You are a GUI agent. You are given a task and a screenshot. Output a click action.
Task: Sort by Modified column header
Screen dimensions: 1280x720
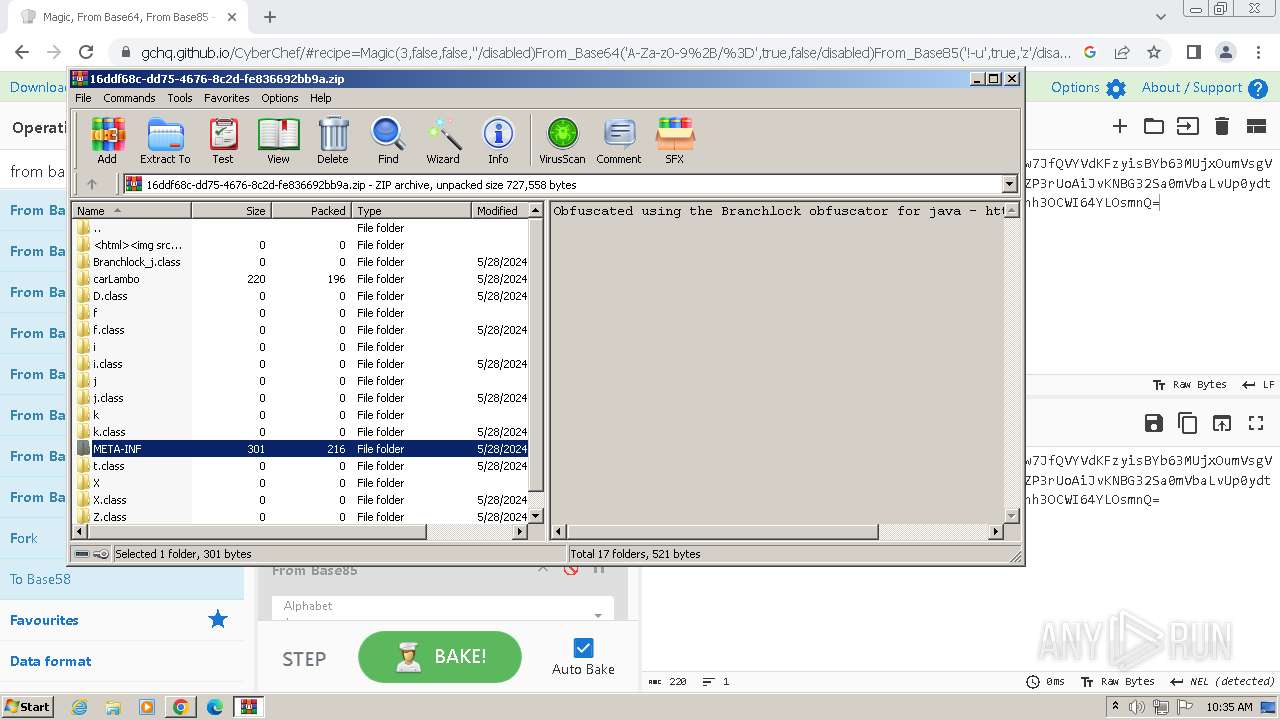click(x=500, y=211)
